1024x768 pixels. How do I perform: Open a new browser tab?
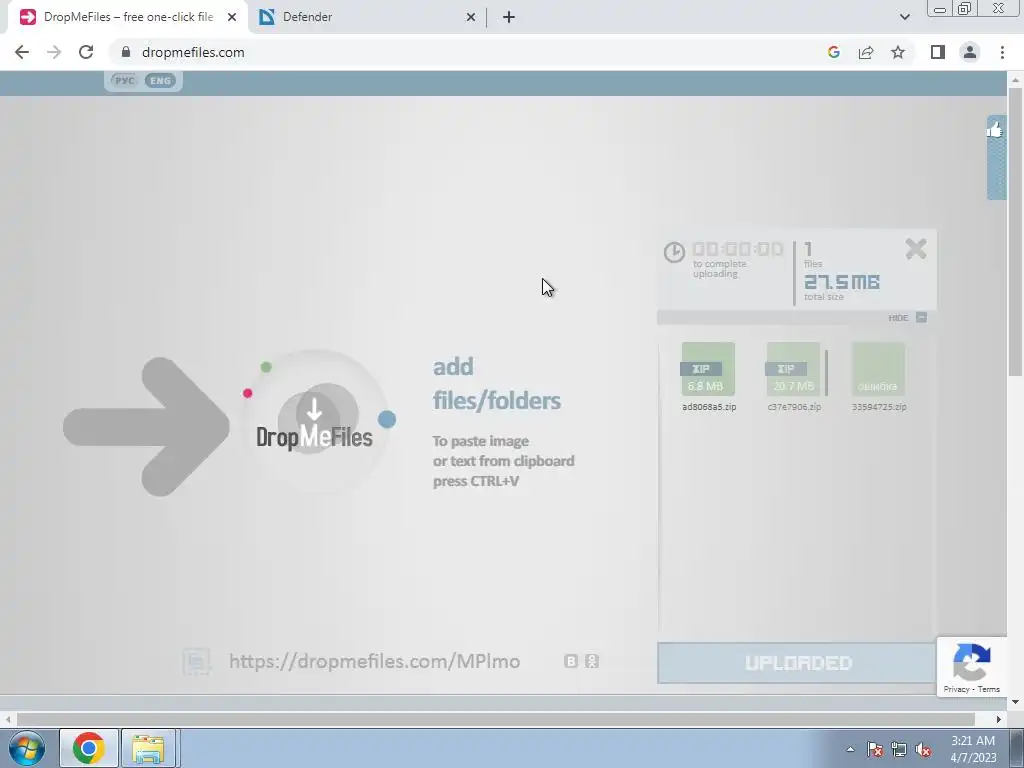pos(509,17)
